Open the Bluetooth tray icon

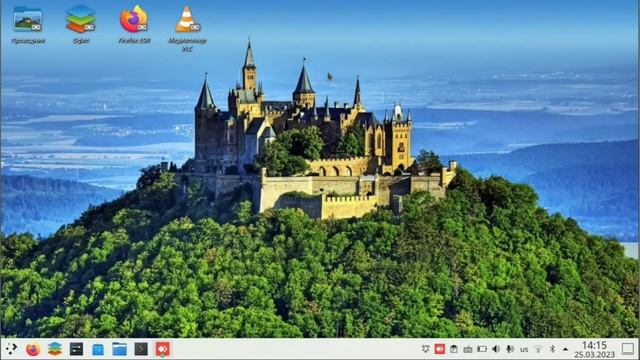tap(552, 349)
